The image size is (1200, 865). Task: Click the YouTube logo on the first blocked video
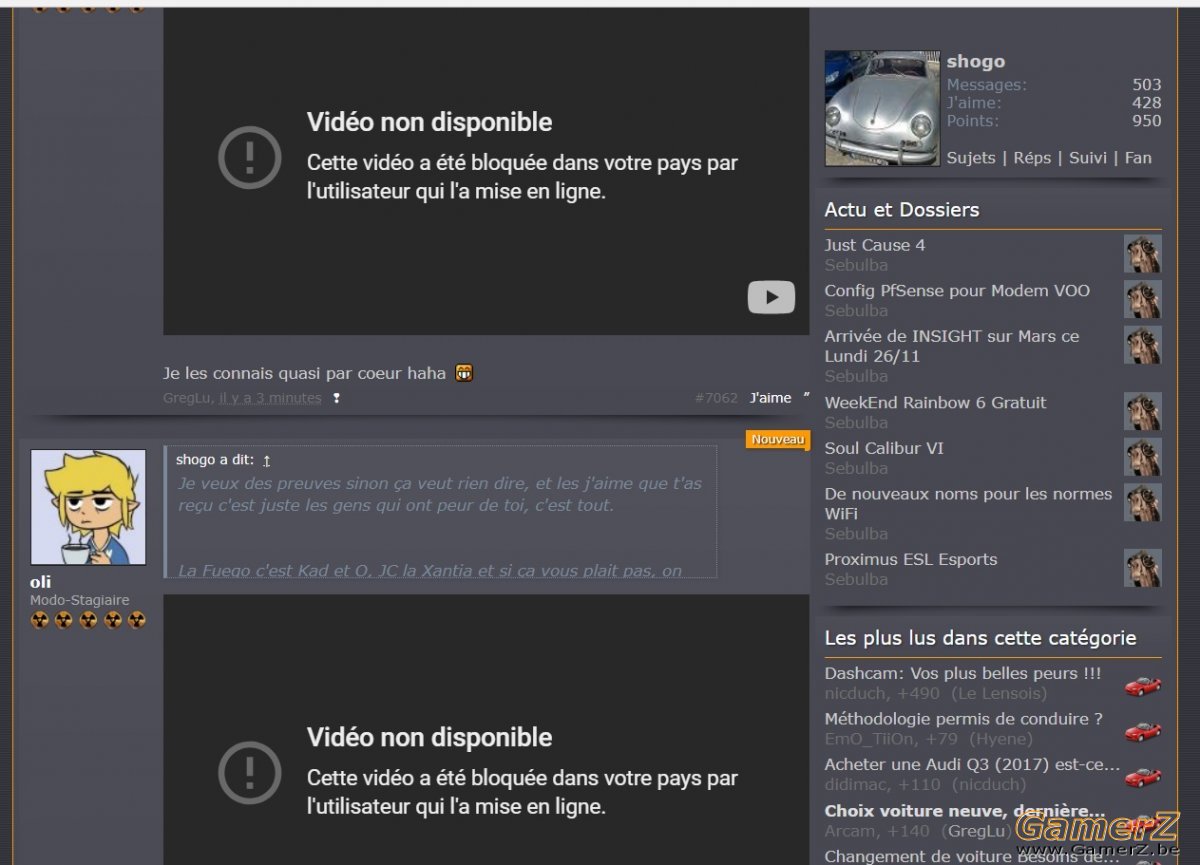[x=771, y=297]
